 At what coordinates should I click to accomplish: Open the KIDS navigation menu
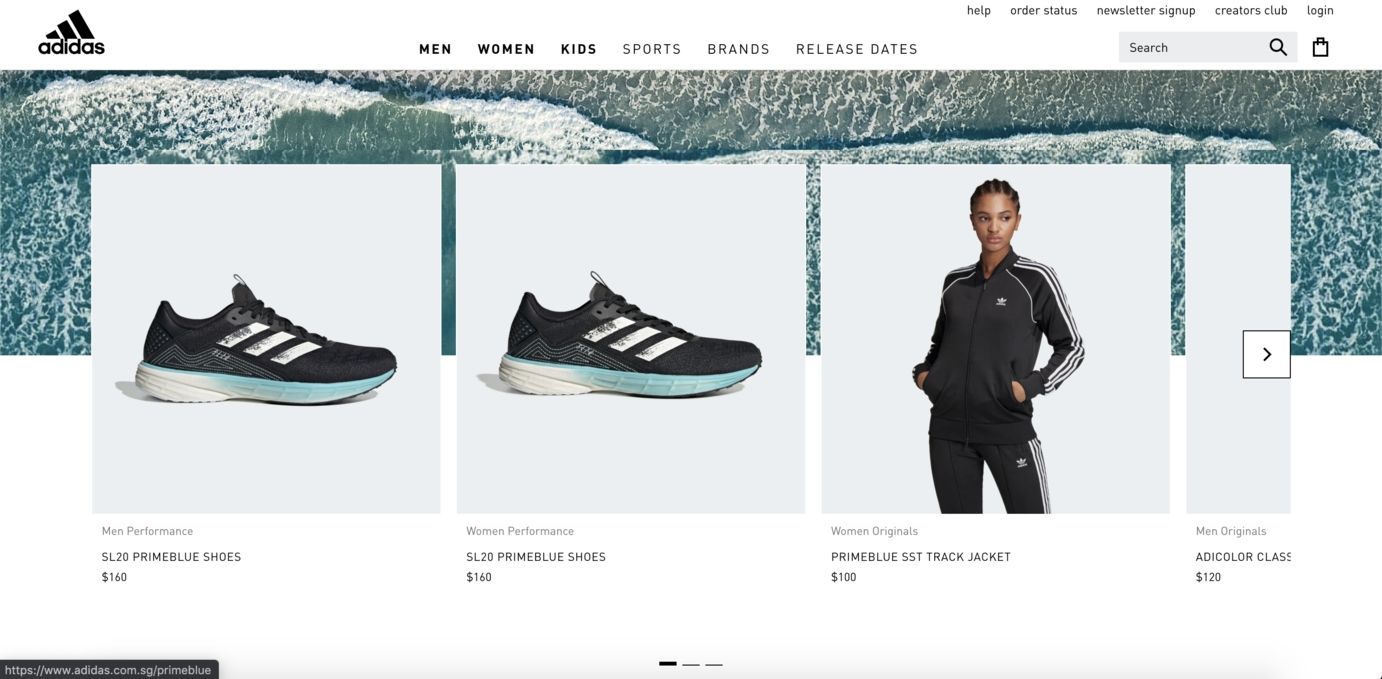click(579, 49)
